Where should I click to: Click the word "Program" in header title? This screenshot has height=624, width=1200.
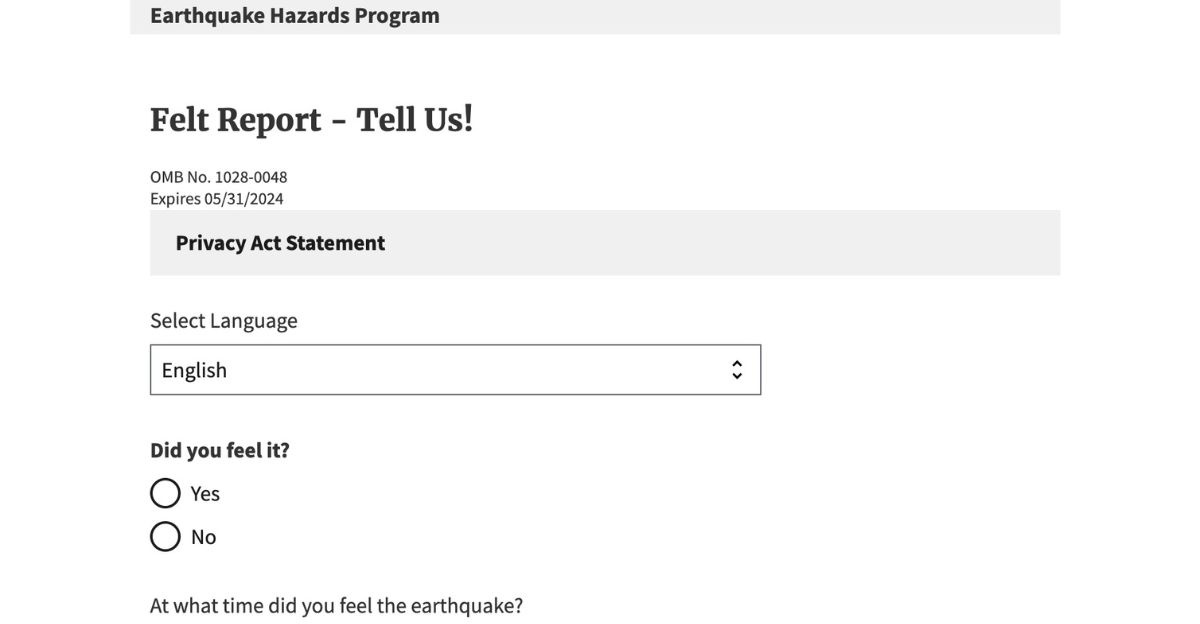pyautogui.click(x=397, y=16)
